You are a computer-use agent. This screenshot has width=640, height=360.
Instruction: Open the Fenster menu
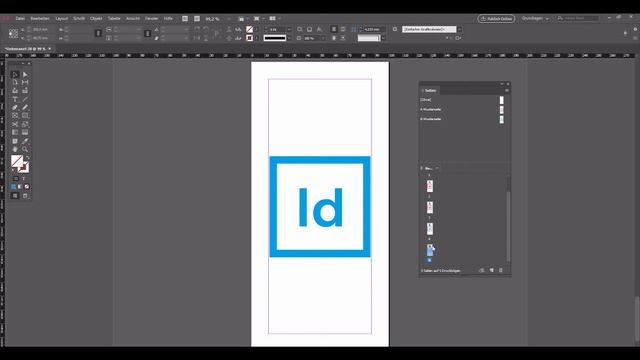pyautogui.click(x=151, y=18)
